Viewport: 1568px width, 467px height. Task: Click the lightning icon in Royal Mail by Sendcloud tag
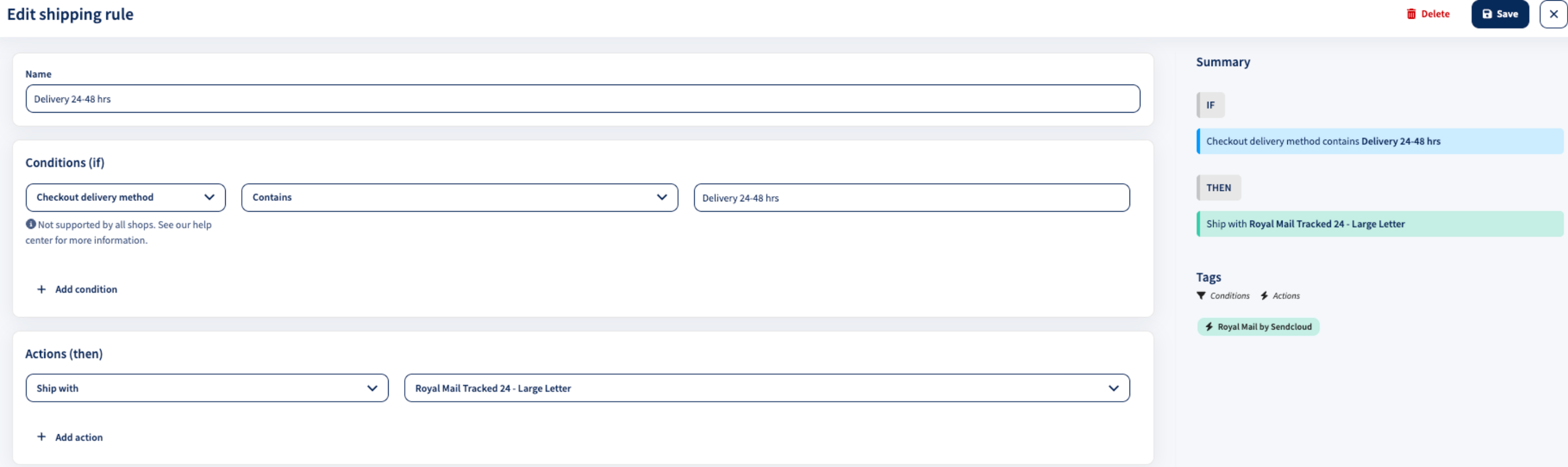pyautogui.click(x=1209, y=326)
